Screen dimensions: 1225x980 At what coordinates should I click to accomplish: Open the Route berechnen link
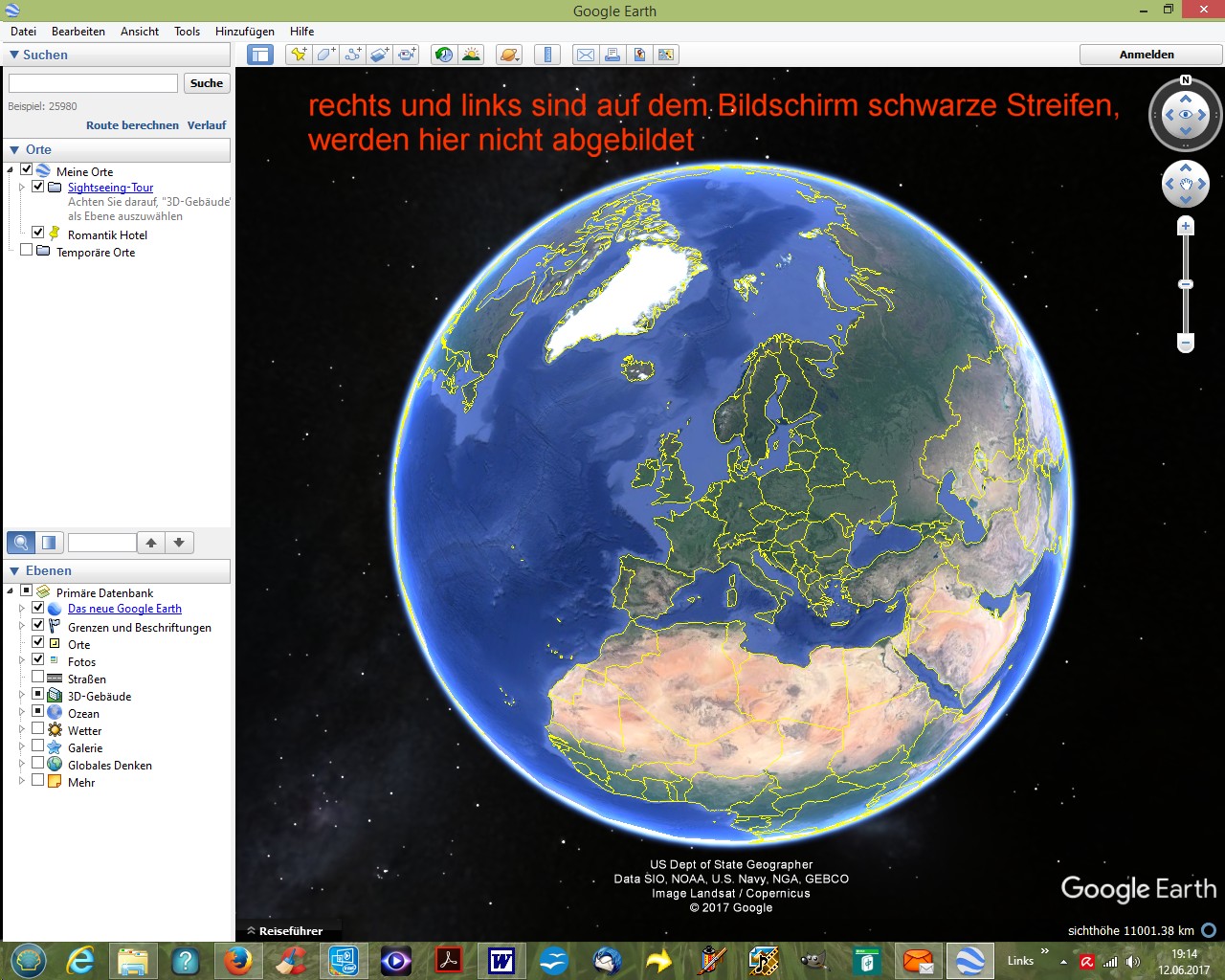coord(132,125)
